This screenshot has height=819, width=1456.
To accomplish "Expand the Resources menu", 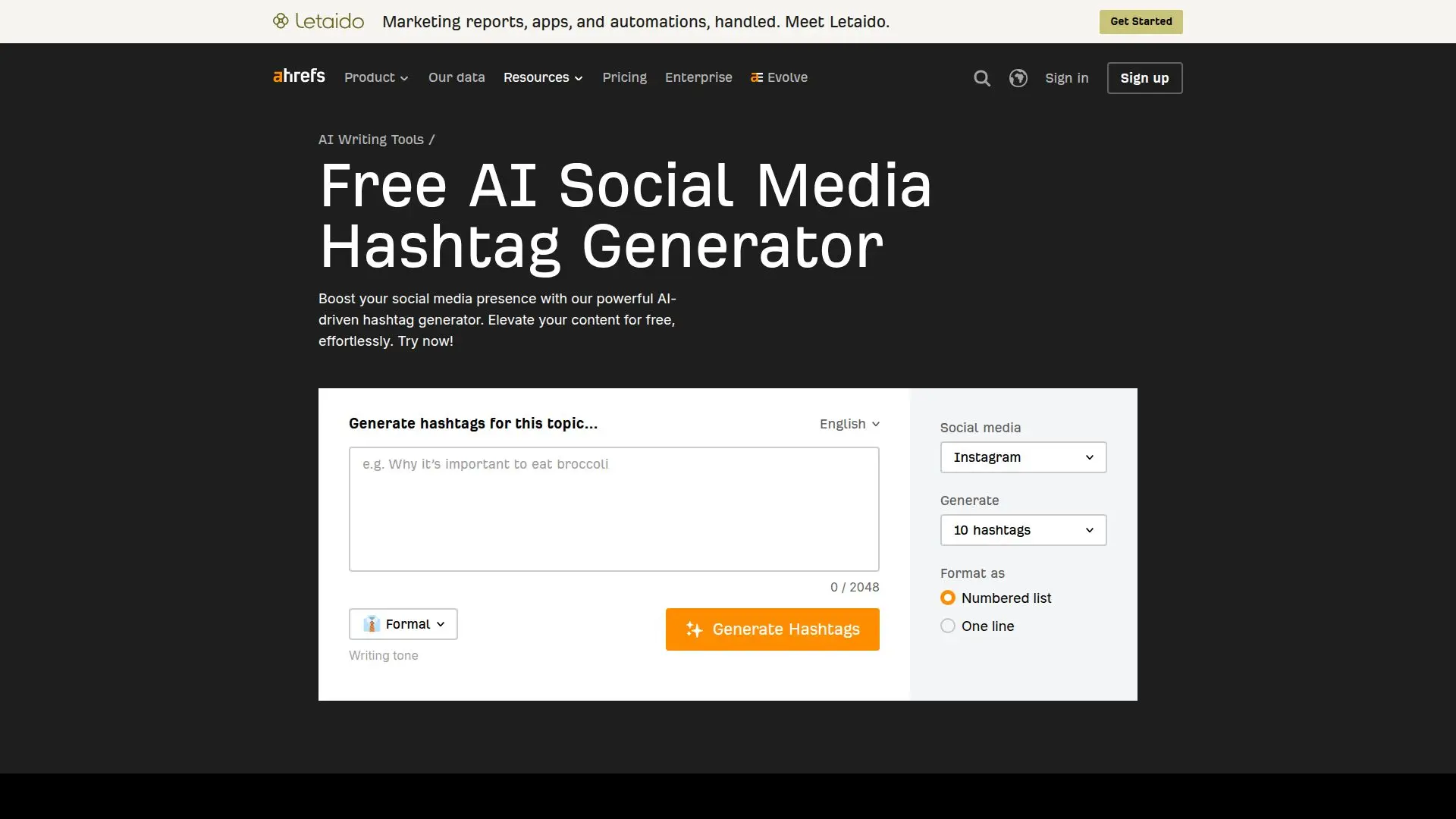I will [x=543, y=77].
